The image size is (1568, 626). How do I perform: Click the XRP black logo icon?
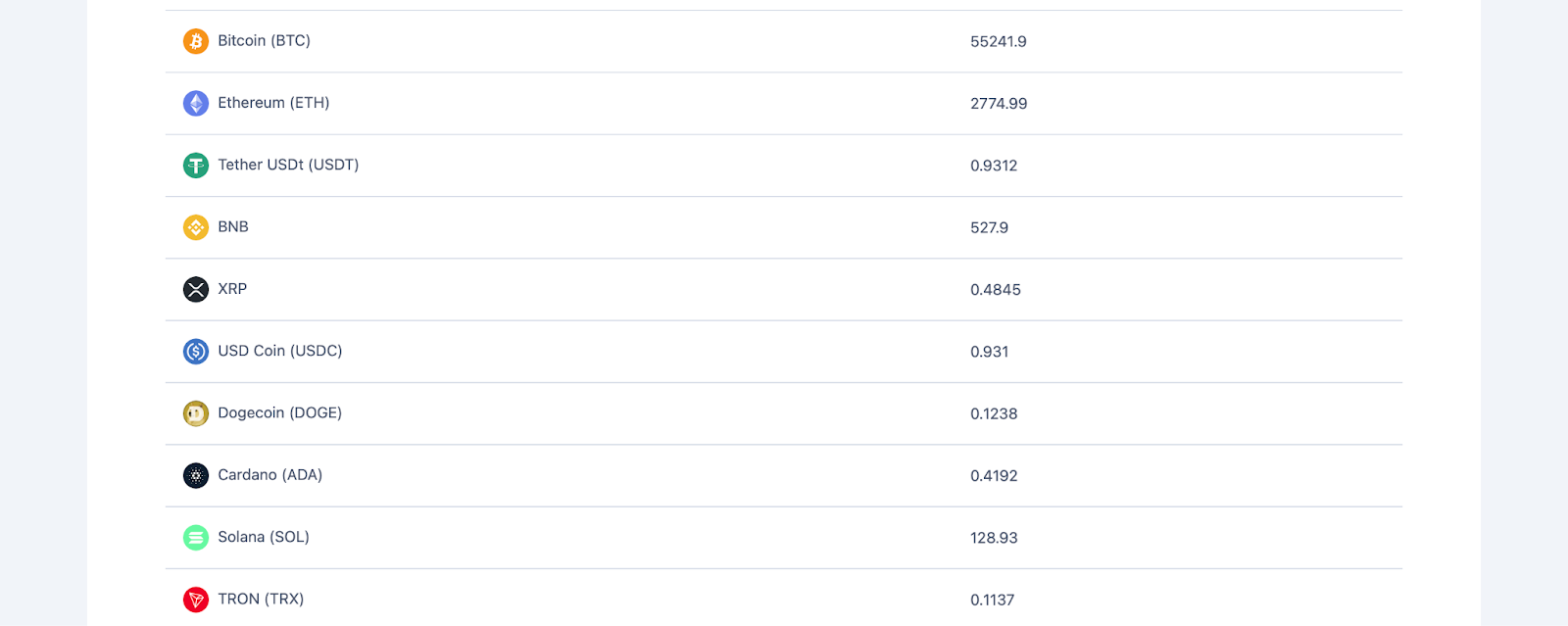click(x=196, y=289)
